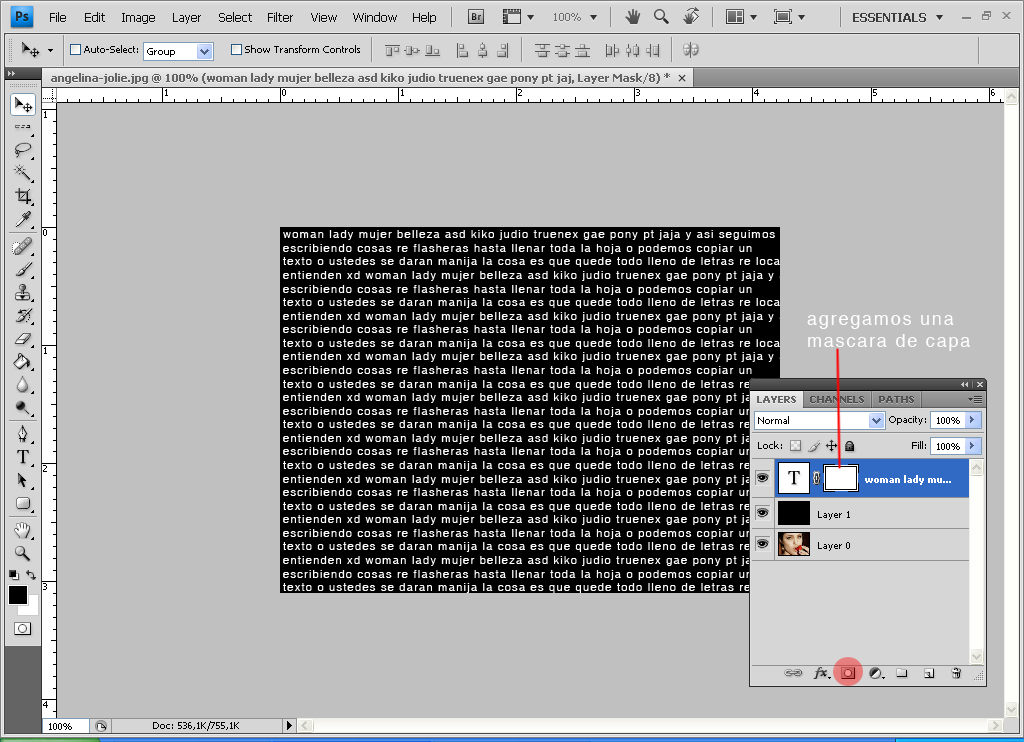Hide Layer 1 visibility

[x=762, y=513]
